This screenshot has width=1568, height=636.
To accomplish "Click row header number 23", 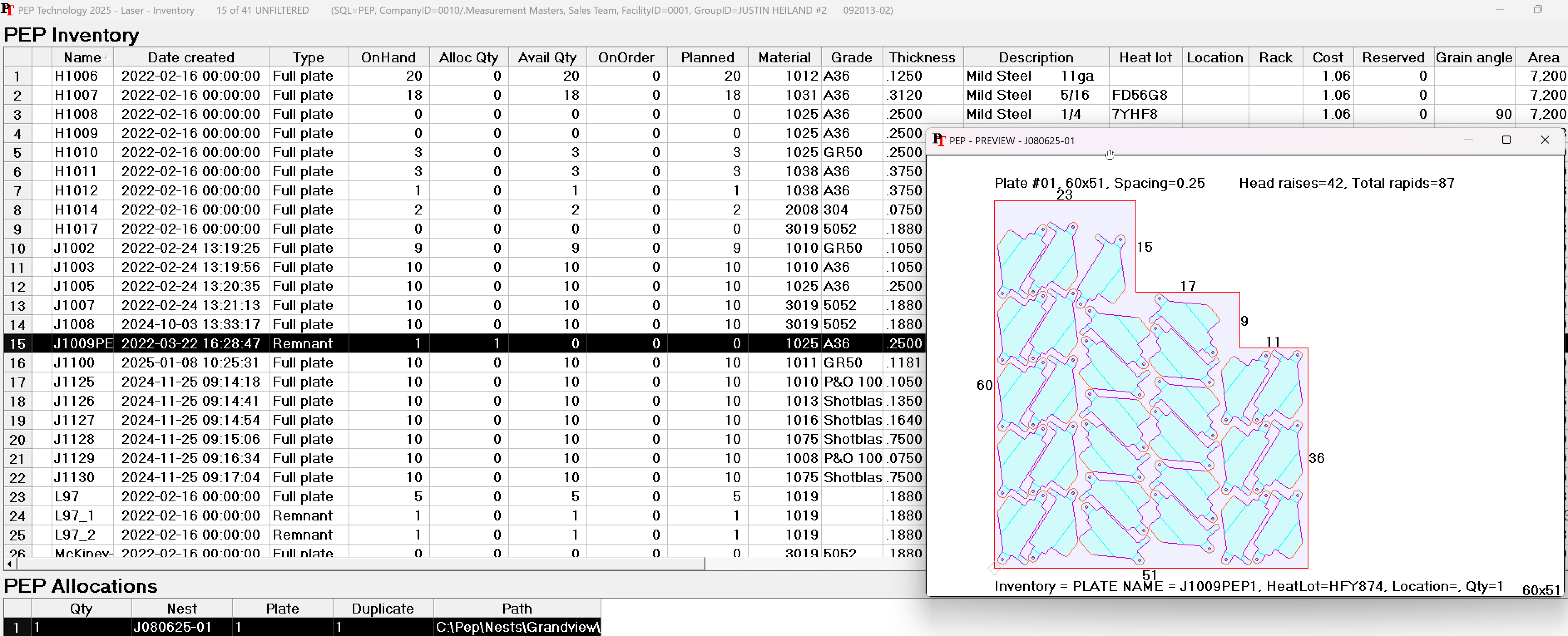I will pyautogui.click(x=17, y=497).
